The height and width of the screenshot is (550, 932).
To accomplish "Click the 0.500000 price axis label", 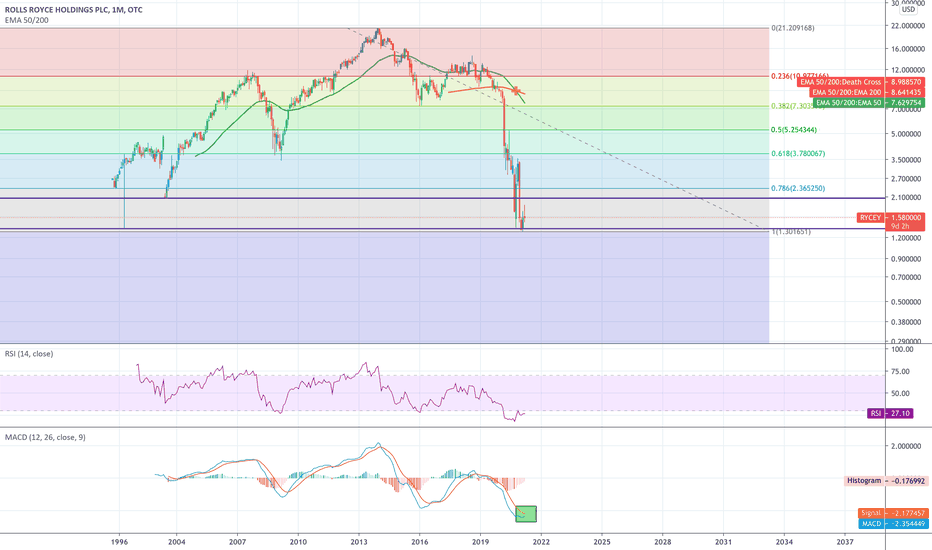I will (906, 302).
